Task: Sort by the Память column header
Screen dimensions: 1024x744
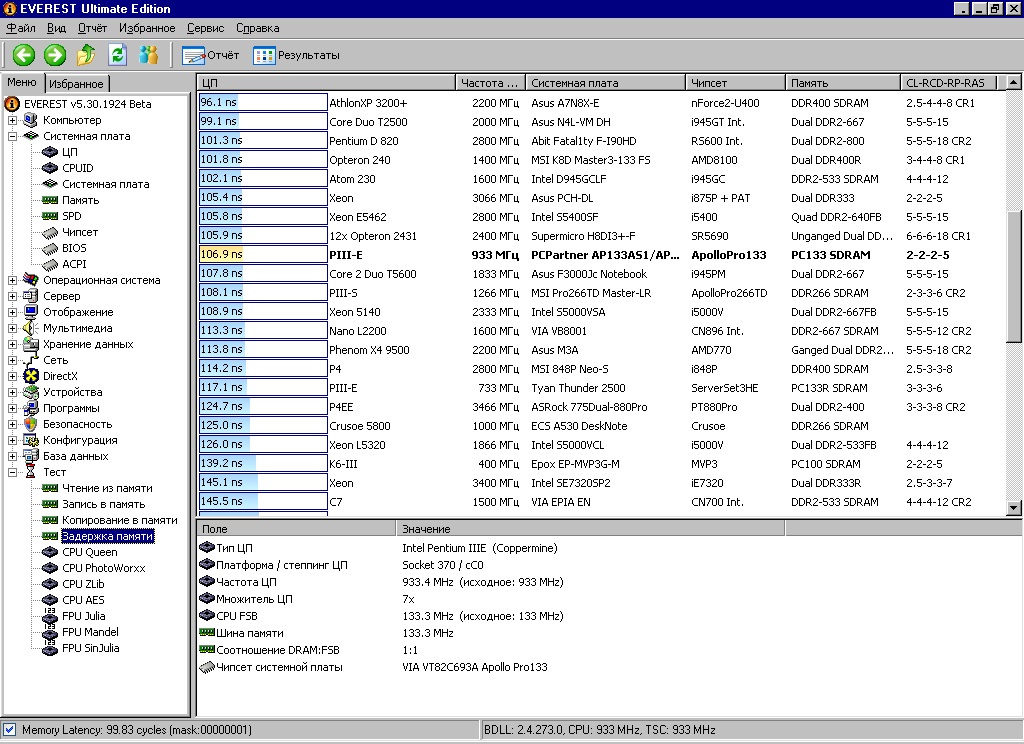Action: [842, 83]
